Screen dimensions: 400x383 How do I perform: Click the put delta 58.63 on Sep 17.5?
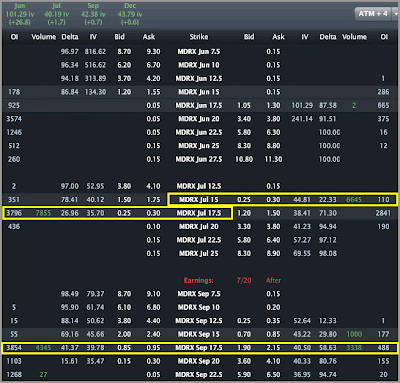pos(328,348)
